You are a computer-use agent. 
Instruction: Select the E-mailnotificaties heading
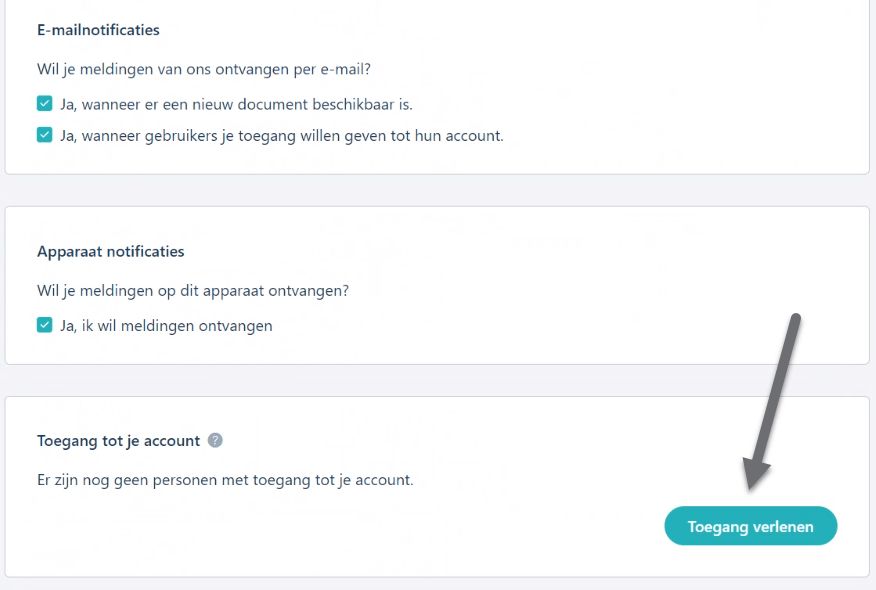(x=98, y=30)
